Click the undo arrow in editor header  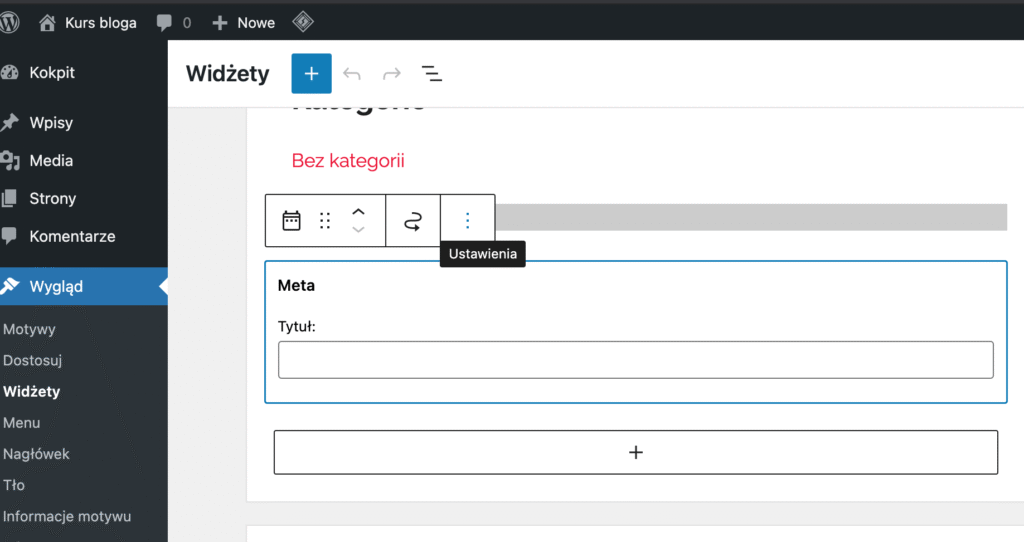pyautogui.click(x=351, y=74)
